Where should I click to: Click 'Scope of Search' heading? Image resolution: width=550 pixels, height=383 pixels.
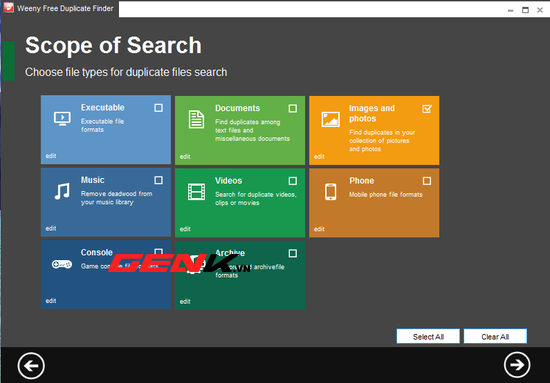click(113, 45)
